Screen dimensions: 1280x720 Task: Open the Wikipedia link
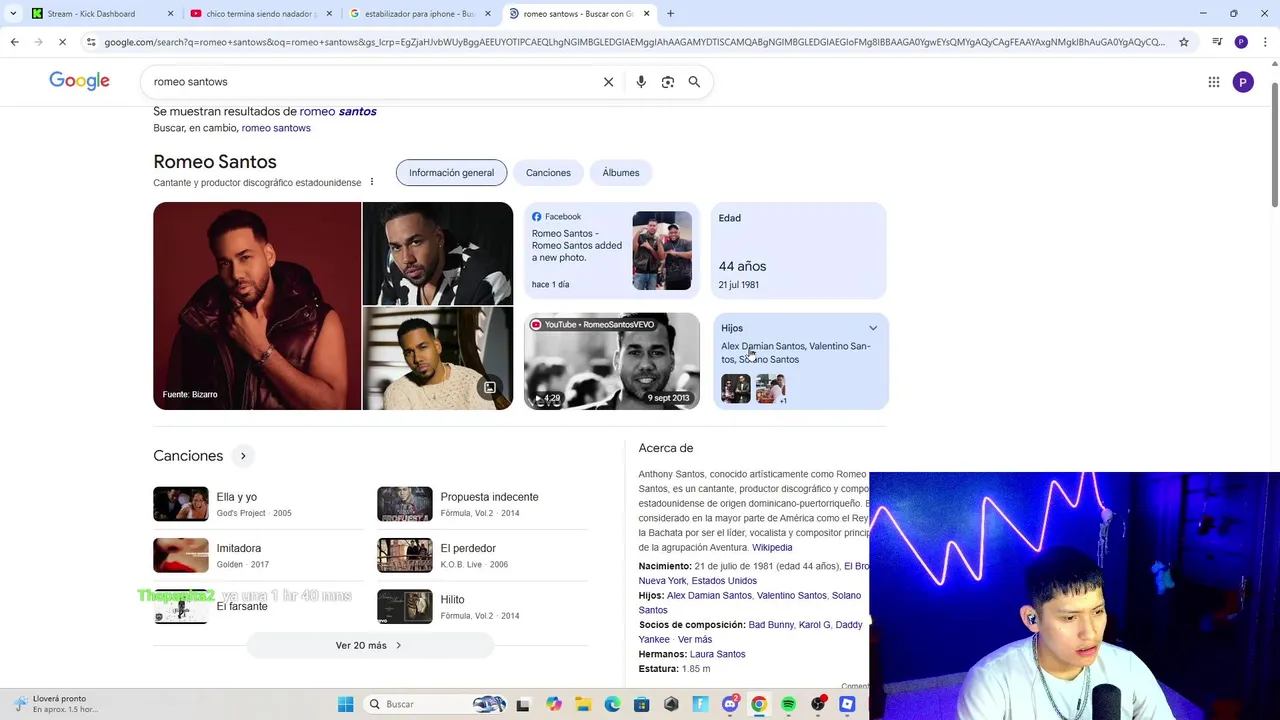click(x=772, y=547)
